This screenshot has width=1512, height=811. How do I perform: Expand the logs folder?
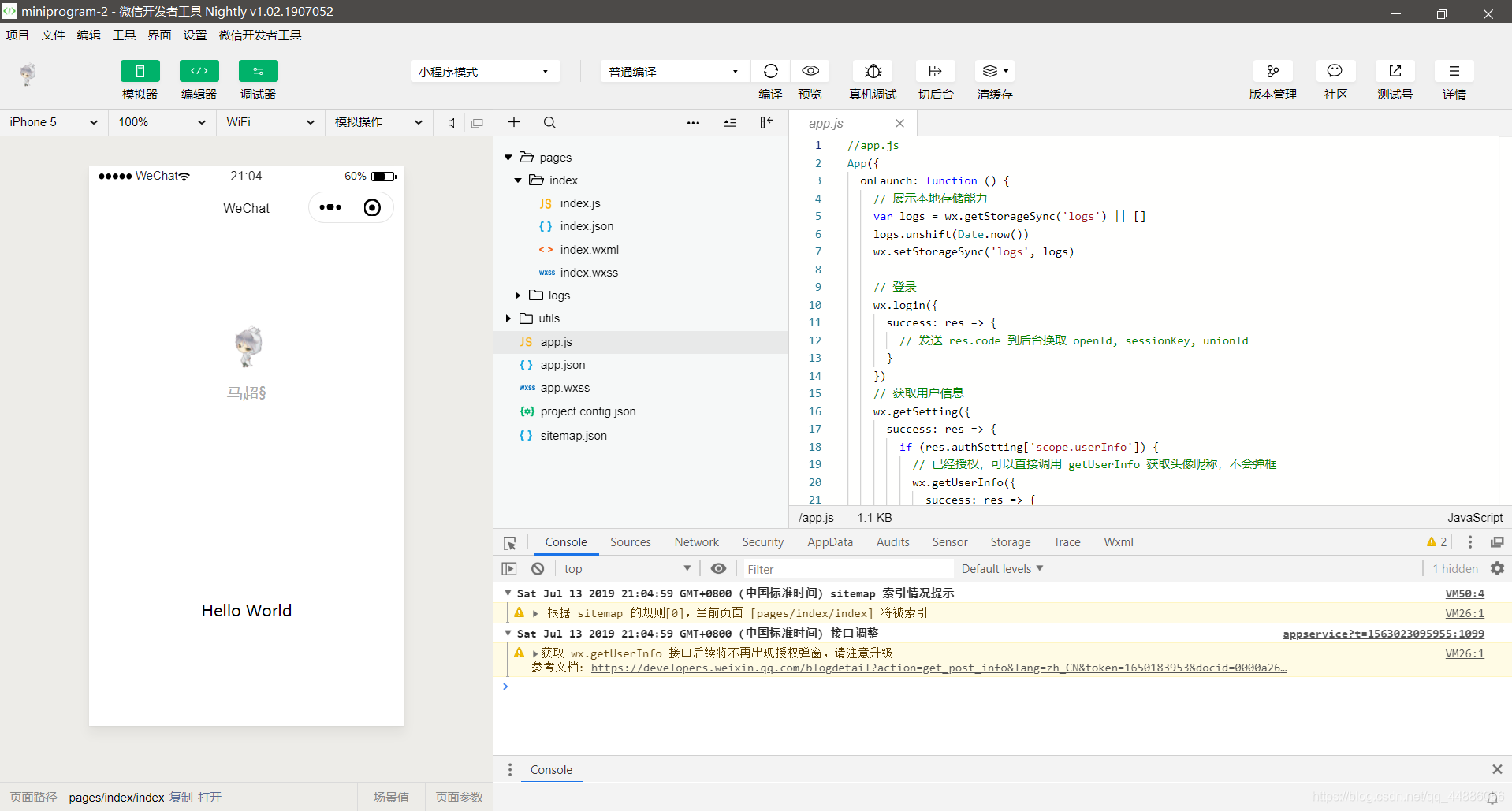[518, 296]
